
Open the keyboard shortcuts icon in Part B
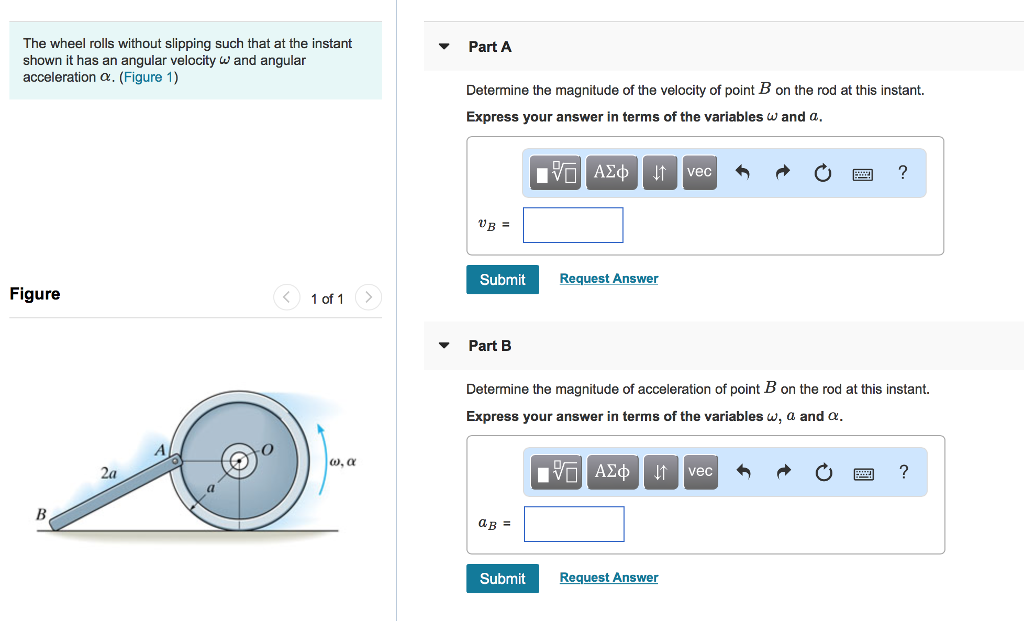tap(862, 471)
